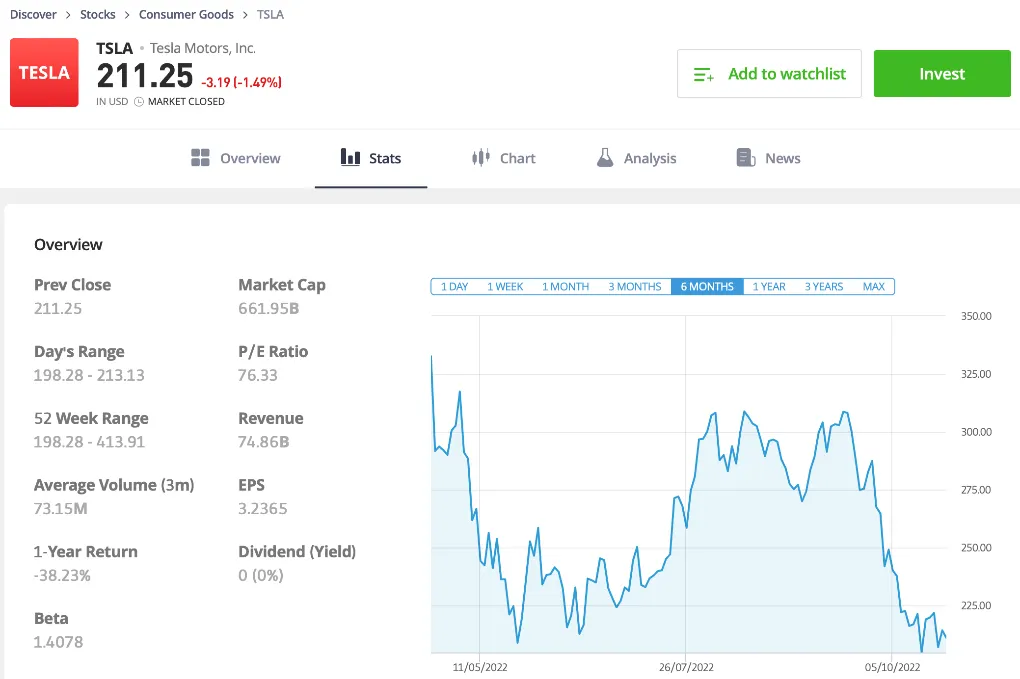
Task: Click the Dividend (Yield) value 0 (0%)
Action: [261, 576]
